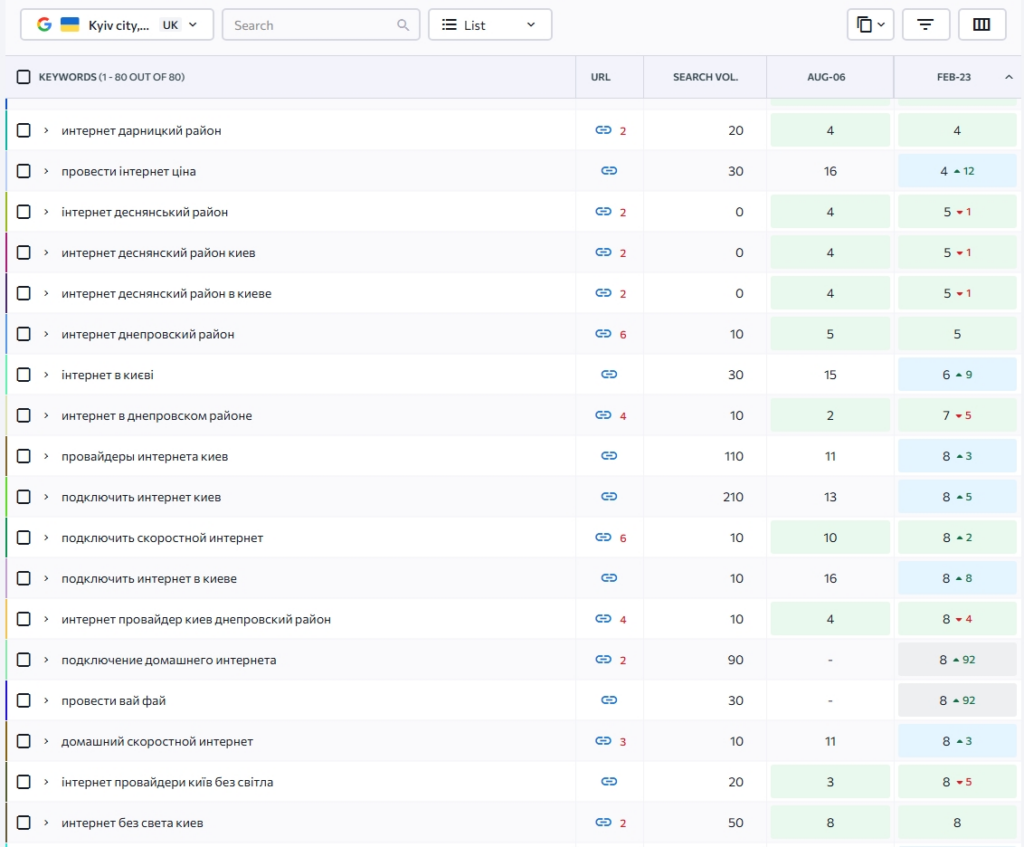1024x847 pixels.
Task: Open URL link icon for интернет дарницкий район
Action: pyautogui.click(x=603, y=130)
